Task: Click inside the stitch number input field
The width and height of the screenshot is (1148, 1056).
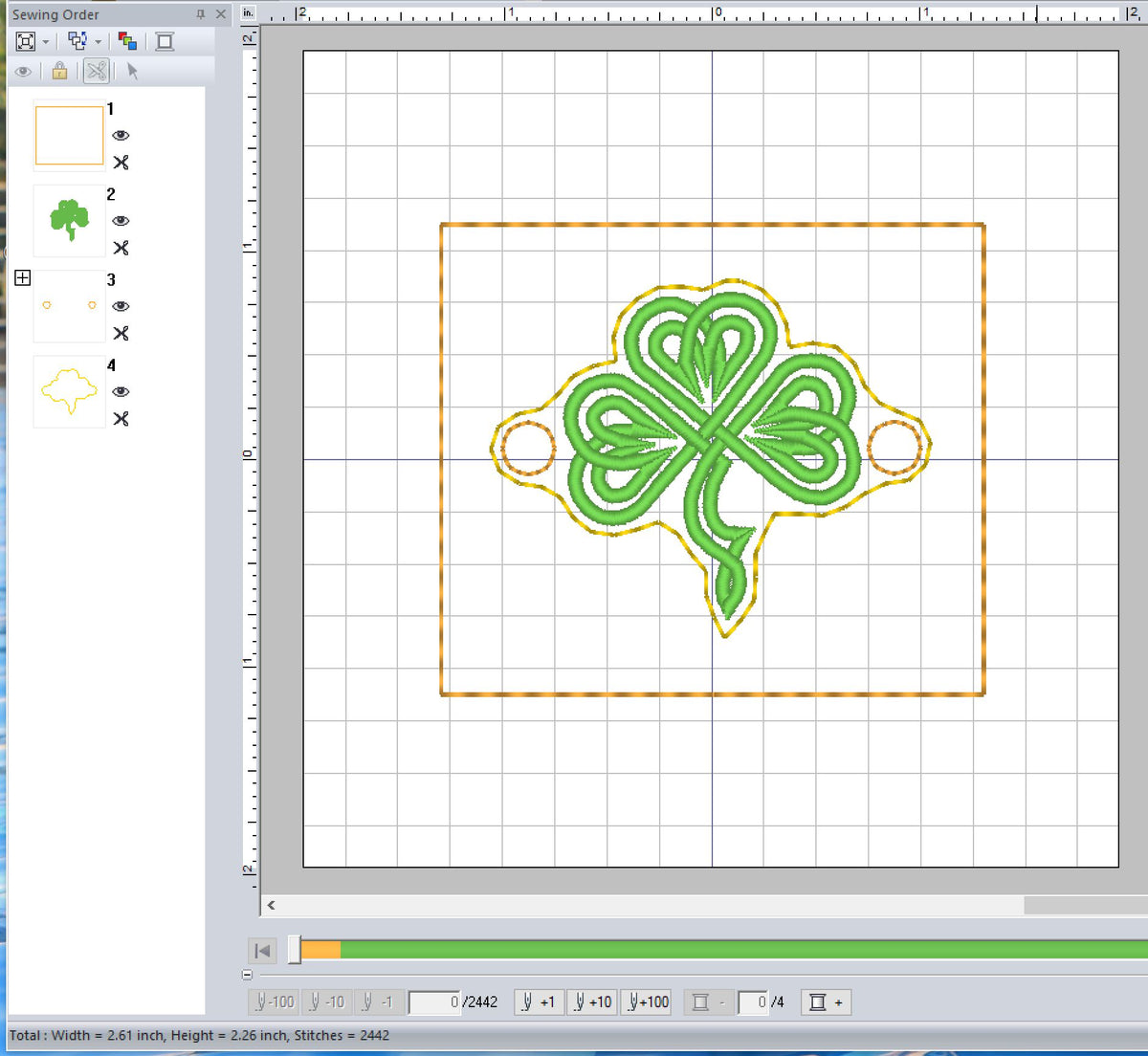Action: 436,1002
